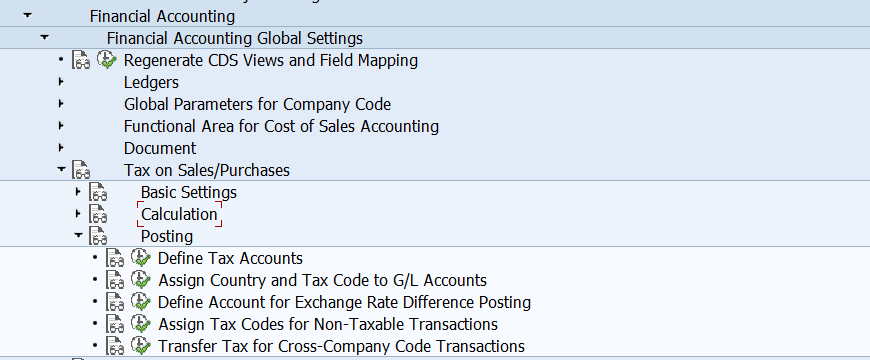Open documentation for Transfer Tax for Cross-Company Code

click(115, 346)
